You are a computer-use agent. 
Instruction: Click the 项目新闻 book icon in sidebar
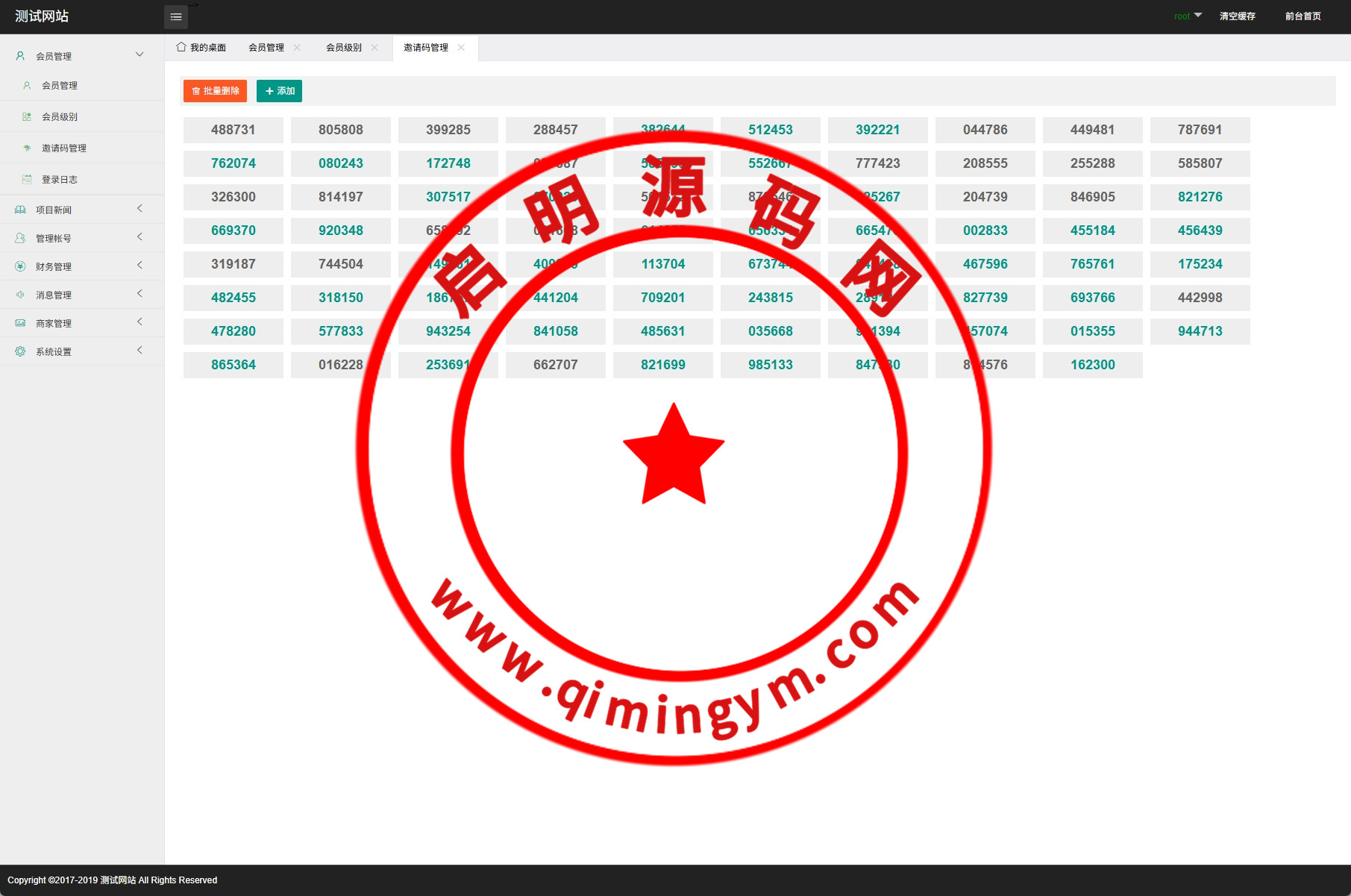point(20,210)
